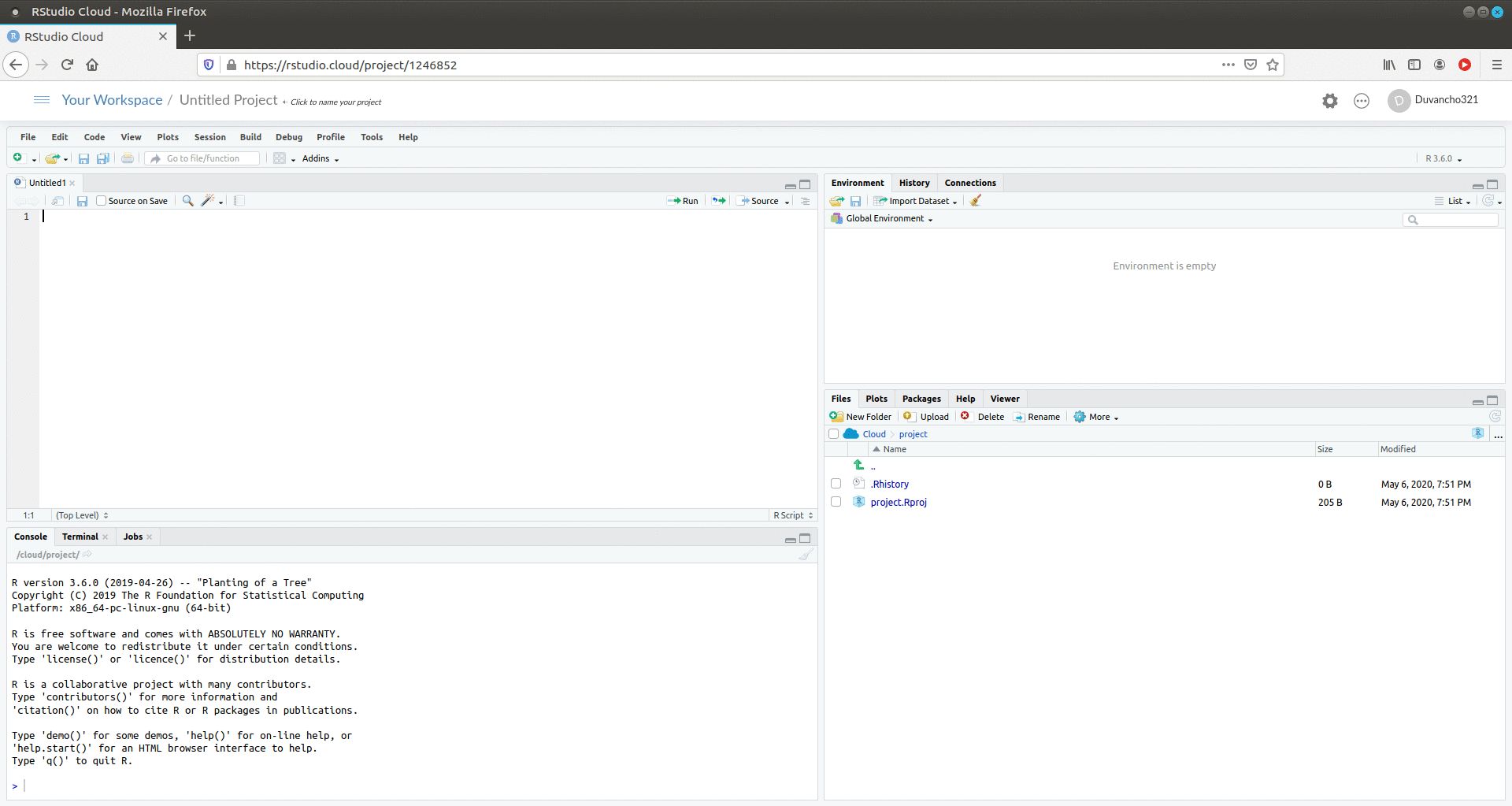Open the hamburger navigation menu by Your Workspace
The image size is (1512, 806).
coord(42,100)
